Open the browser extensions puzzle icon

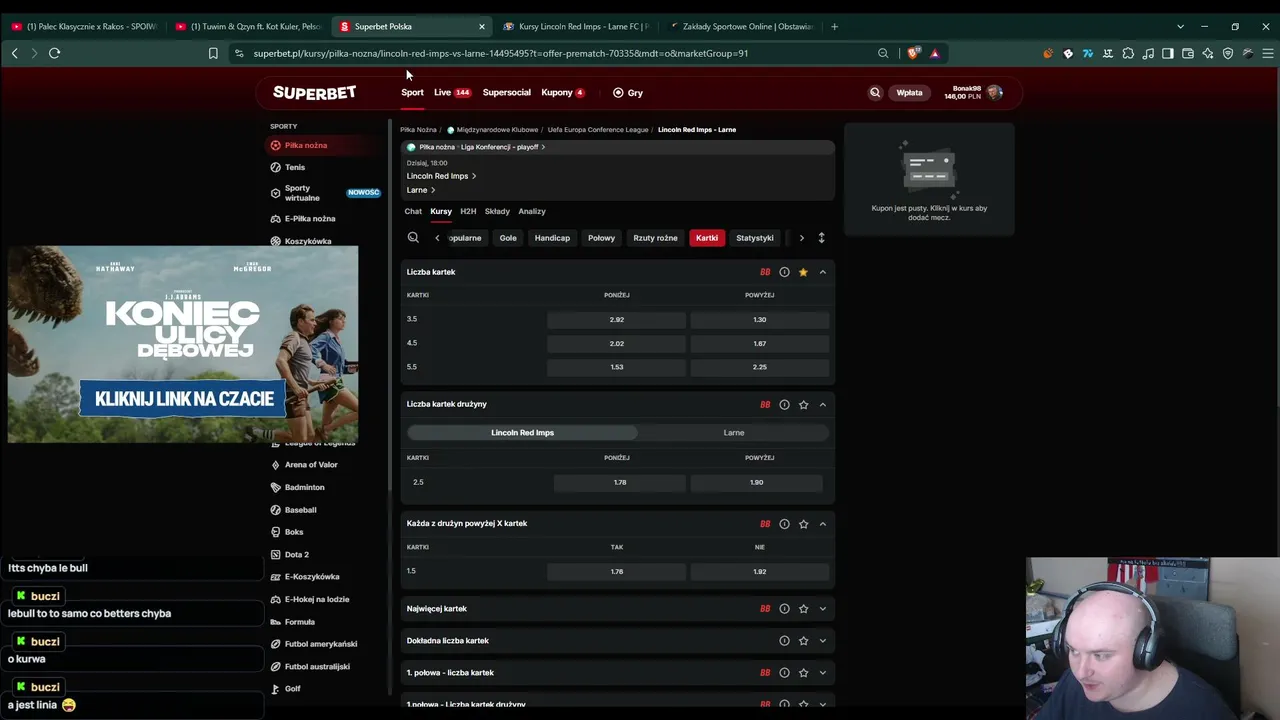pos(1128,53)
